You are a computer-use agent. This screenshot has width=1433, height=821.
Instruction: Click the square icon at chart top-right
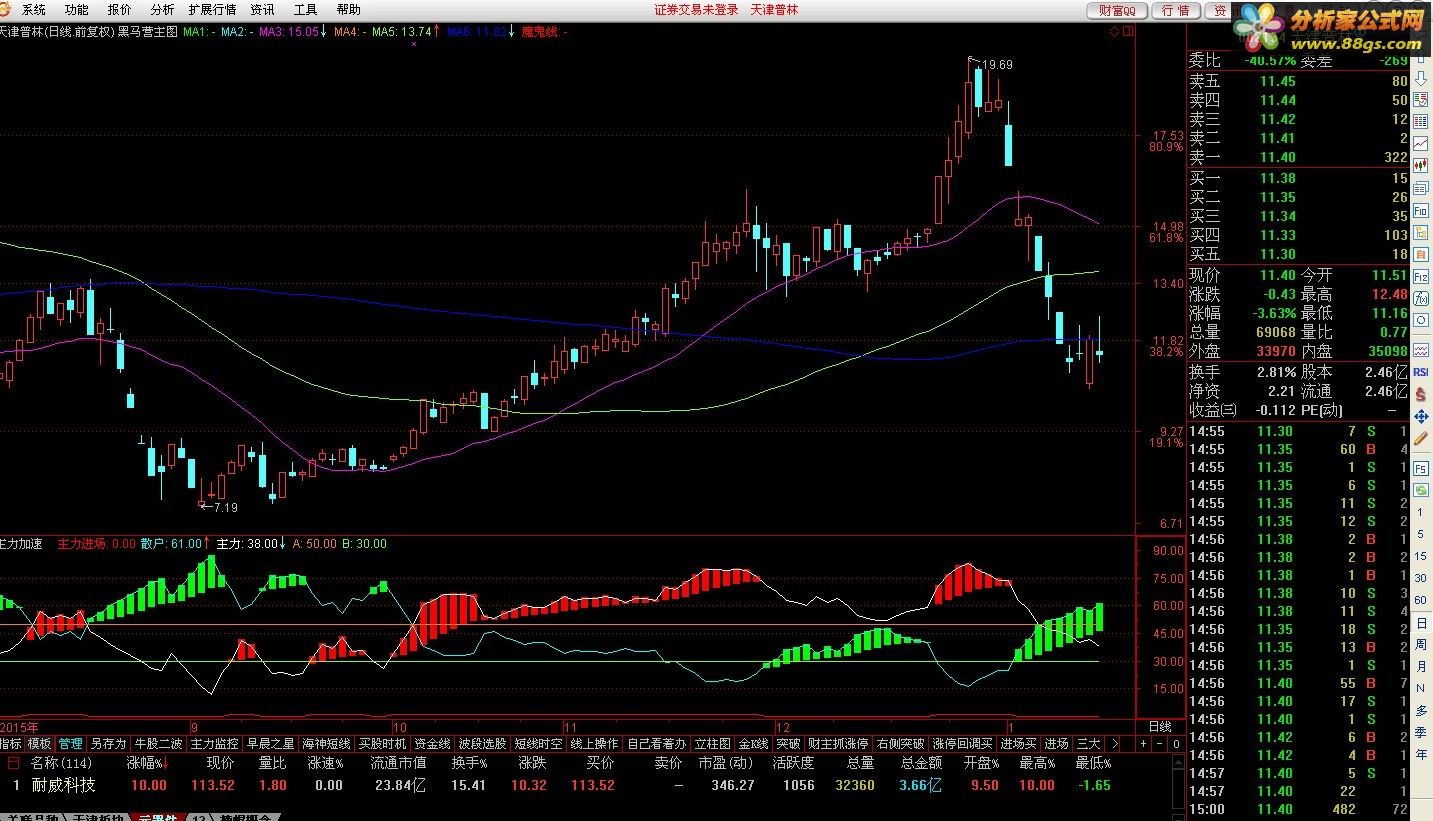1128,31
